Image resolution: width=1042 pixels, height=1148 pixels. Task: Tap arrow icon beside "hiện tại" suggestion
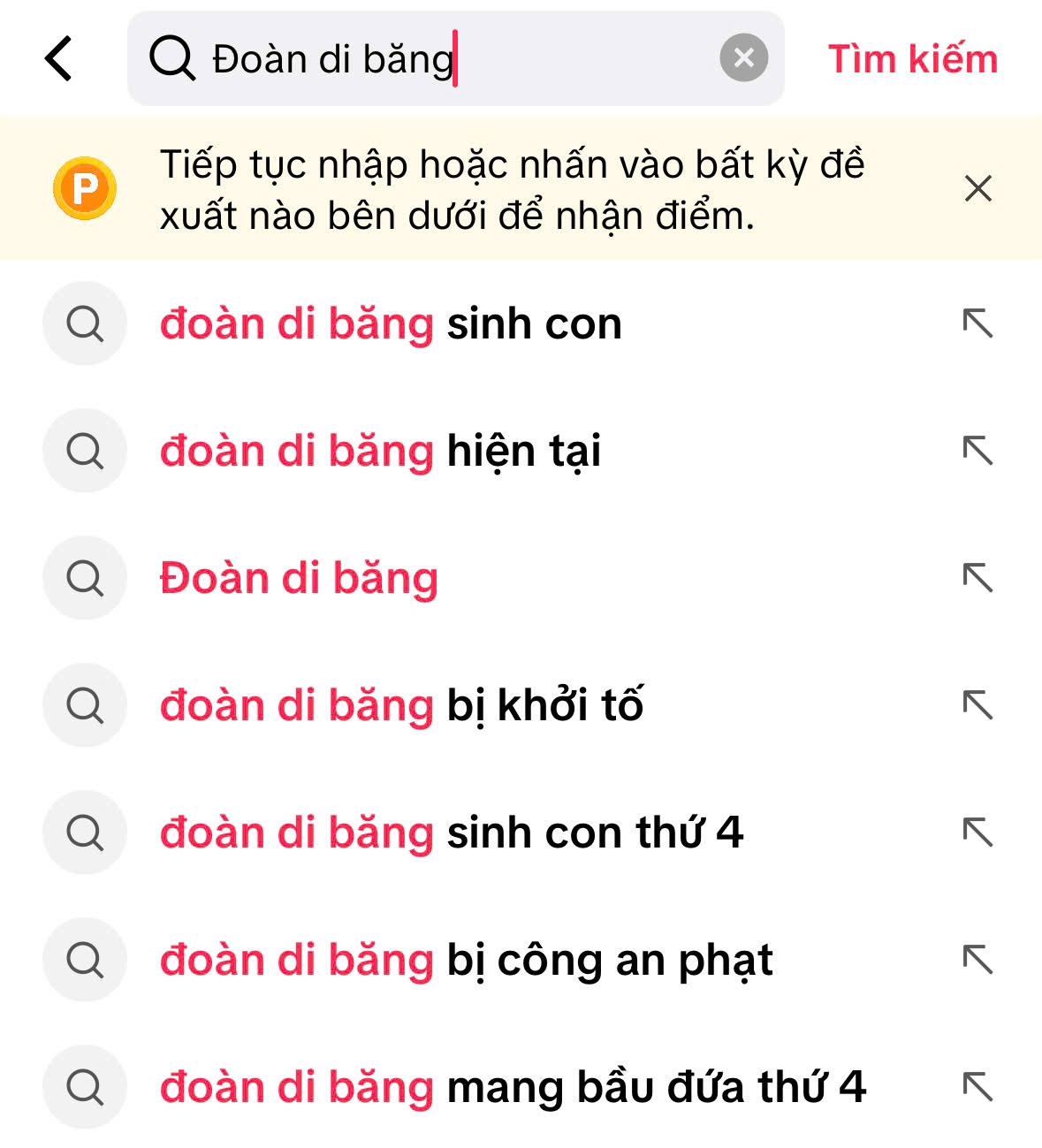(977, 452)
